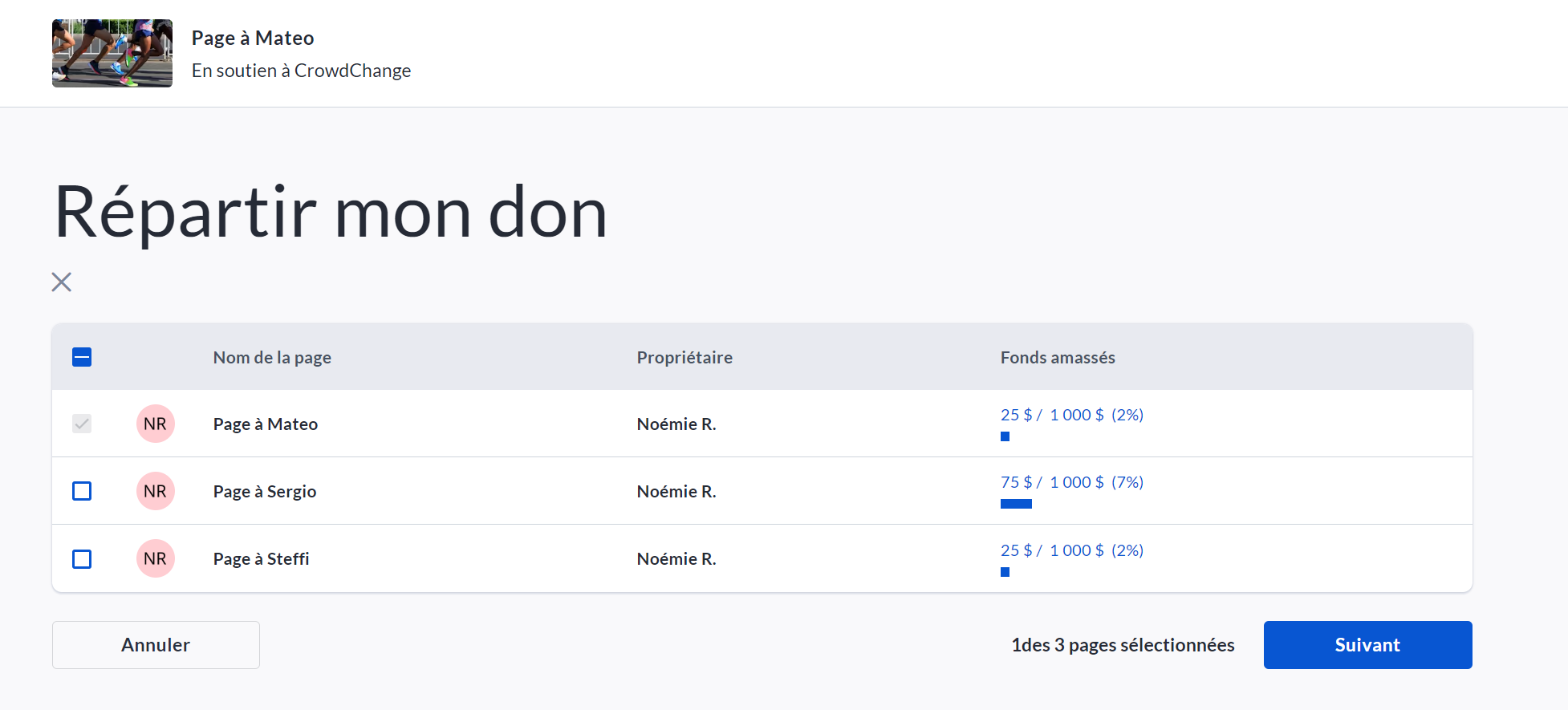Toggle the select-all checkbox in table header

(82, 357)
